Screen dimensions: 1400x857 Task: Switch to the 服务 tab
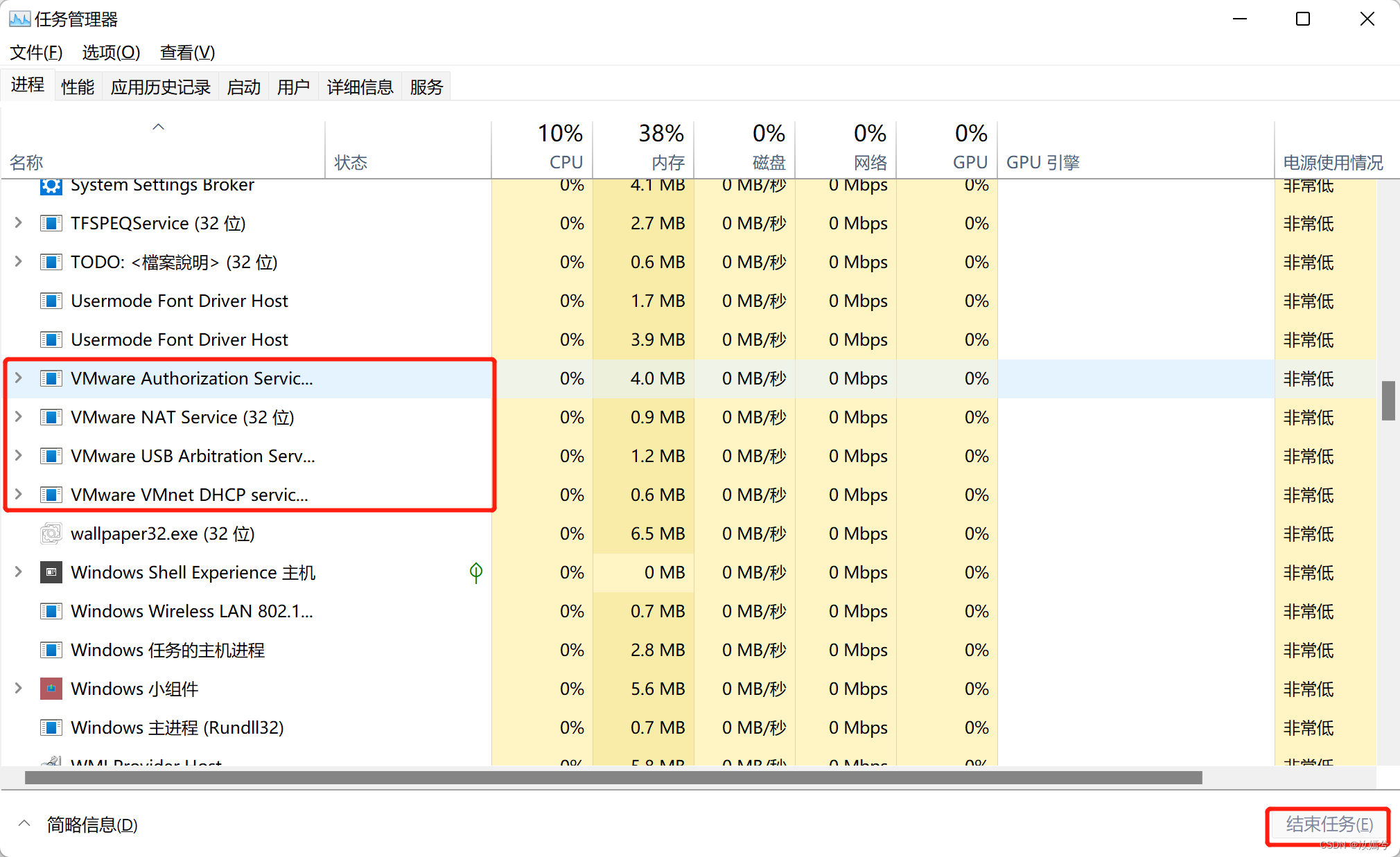(427, 87)
